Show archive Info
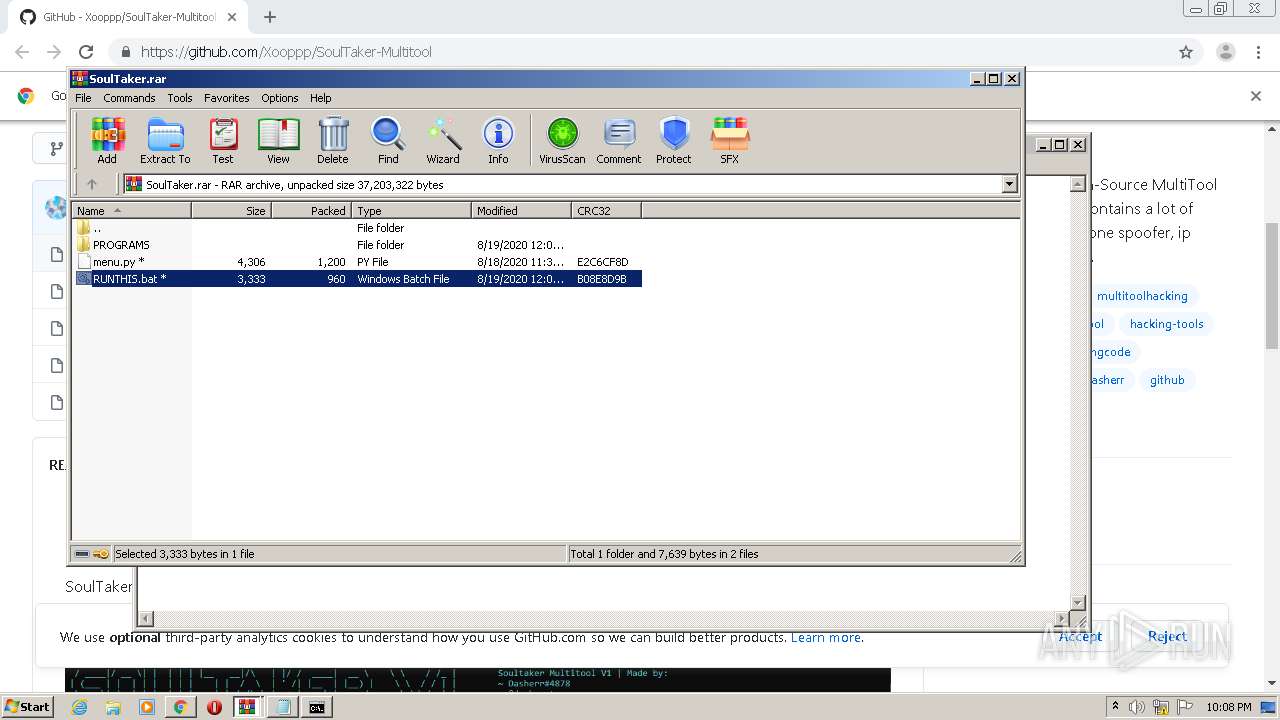 click(x=498, y=140)
